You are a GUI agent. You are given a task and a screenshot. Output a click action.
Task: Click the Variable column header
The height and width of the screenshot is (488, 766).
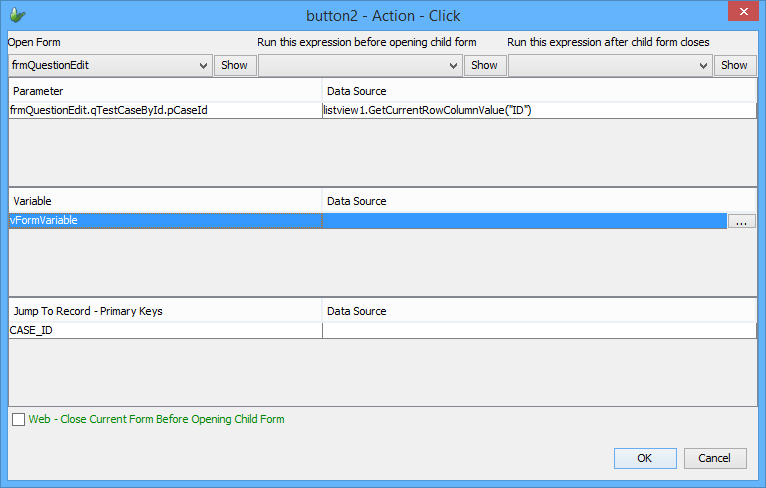[x=165, y=201]
